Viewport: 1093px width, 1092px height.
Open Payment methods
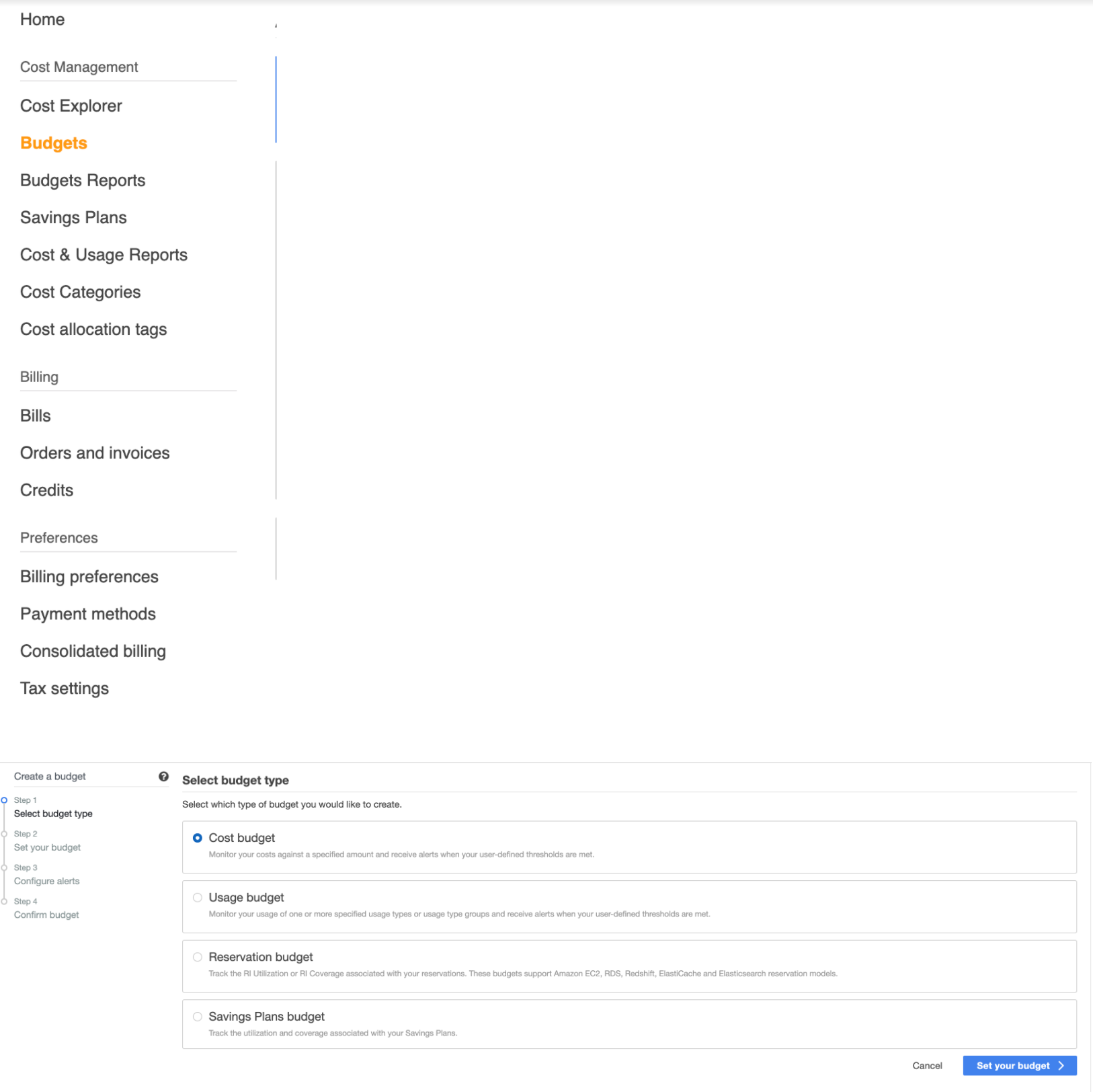[88, 614]
